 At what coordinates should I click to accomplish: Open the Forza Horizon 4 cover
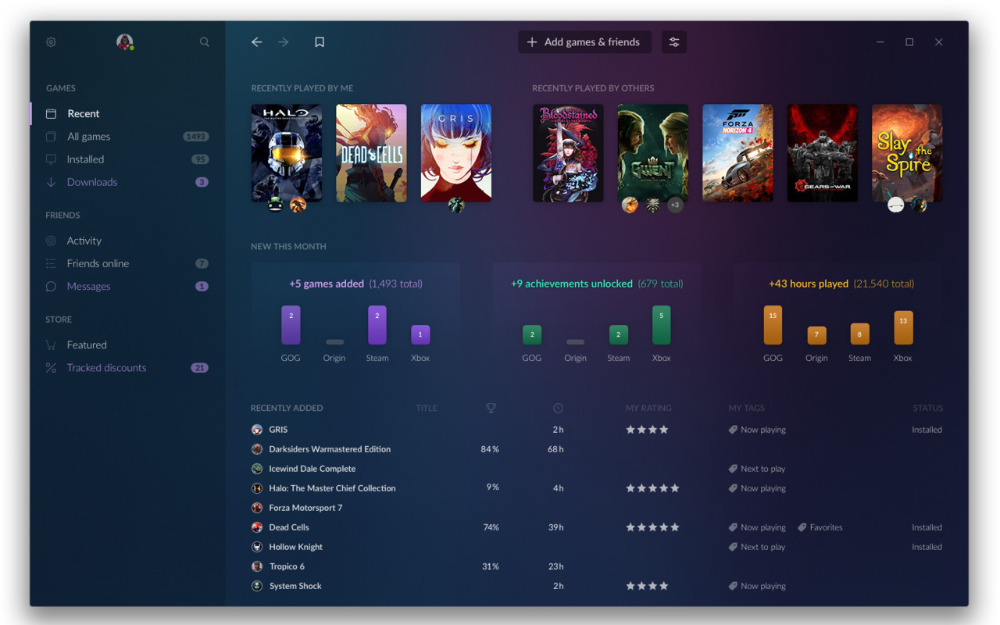coord(738,153)
